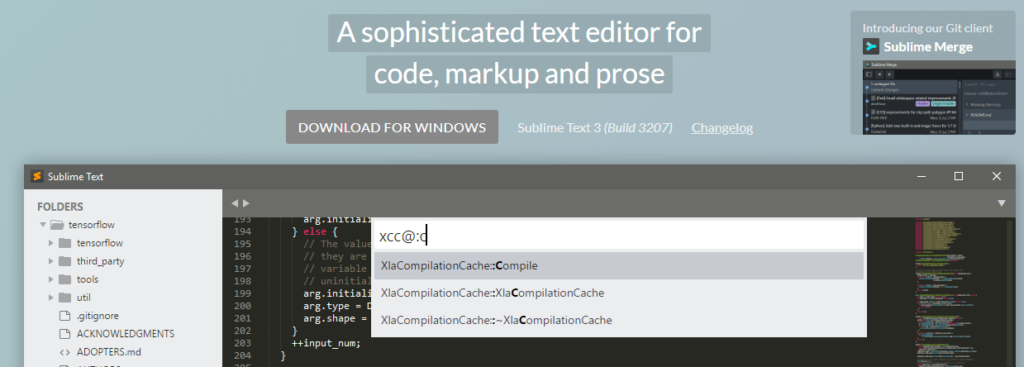Expand the tools folder
Viewport: 1024px width, 367px height.
(51, 279)
